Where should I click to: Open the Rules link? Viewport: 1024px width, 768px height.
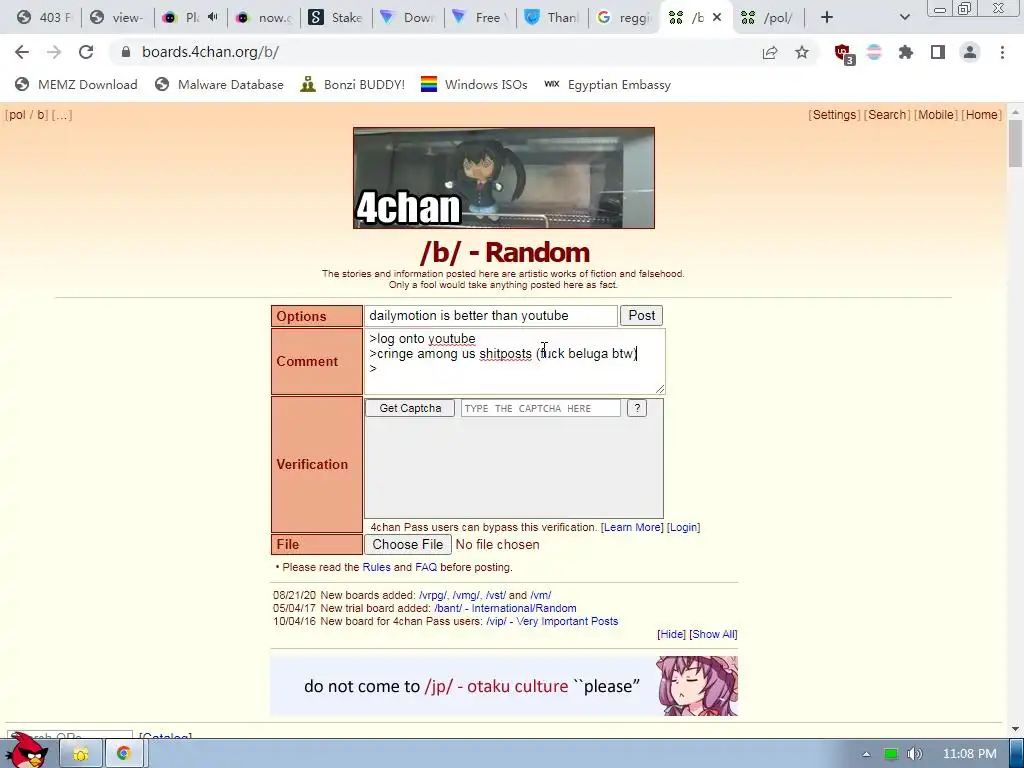click(x=376, y=567)
